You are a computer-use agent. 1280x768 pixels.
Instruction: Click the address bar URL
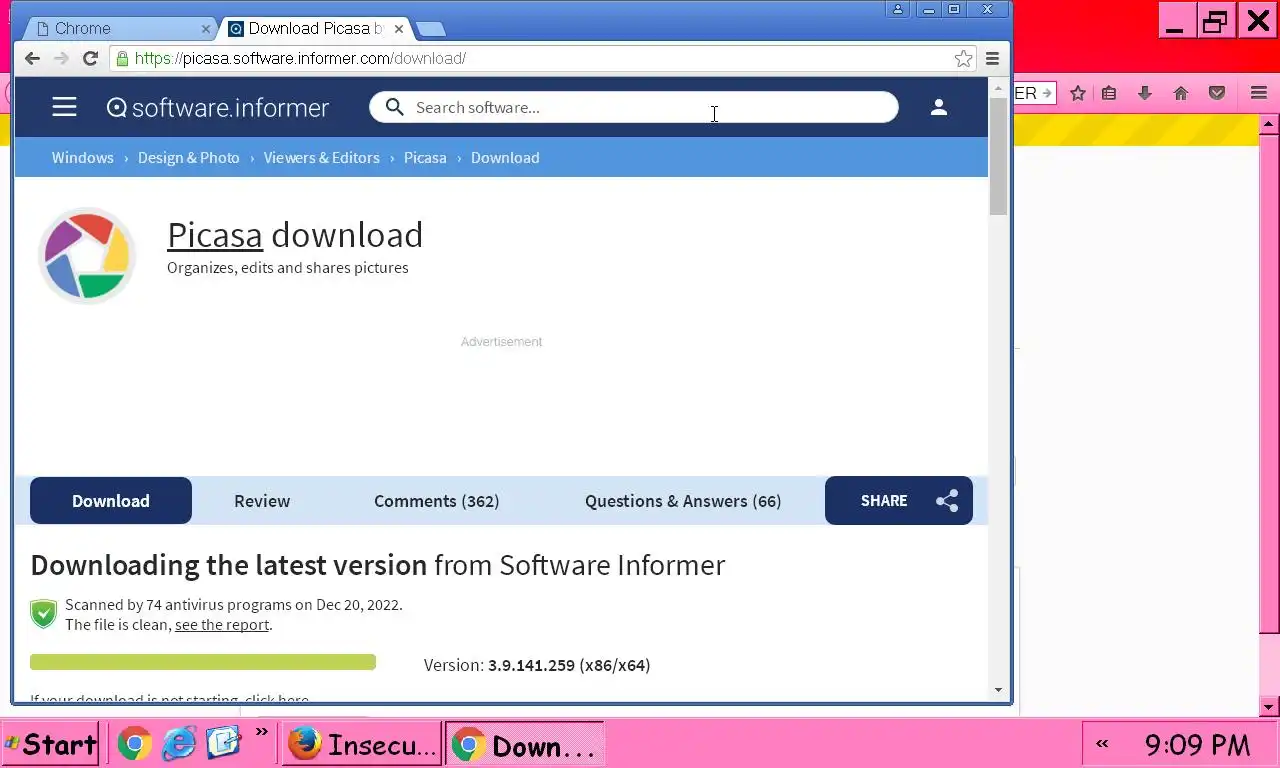[300, 59]
